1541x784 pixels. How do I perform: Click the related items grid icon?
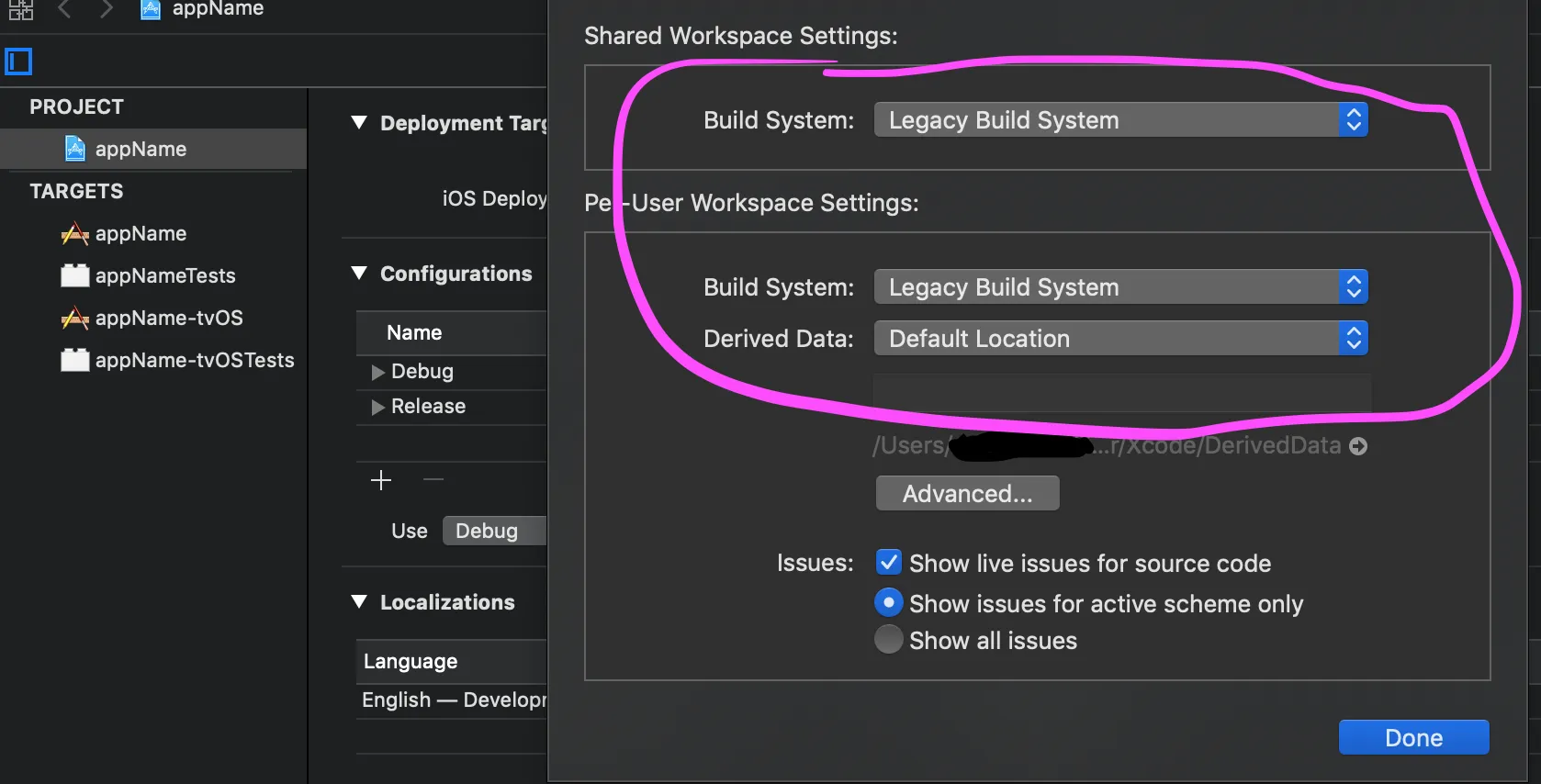[20, 10]
